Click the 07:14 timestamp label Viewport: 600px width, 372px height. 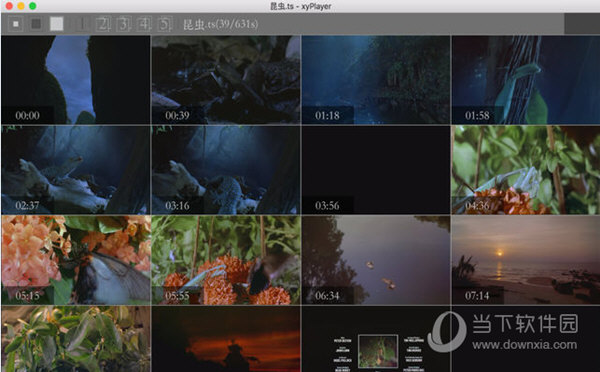(x=477, y=295)
